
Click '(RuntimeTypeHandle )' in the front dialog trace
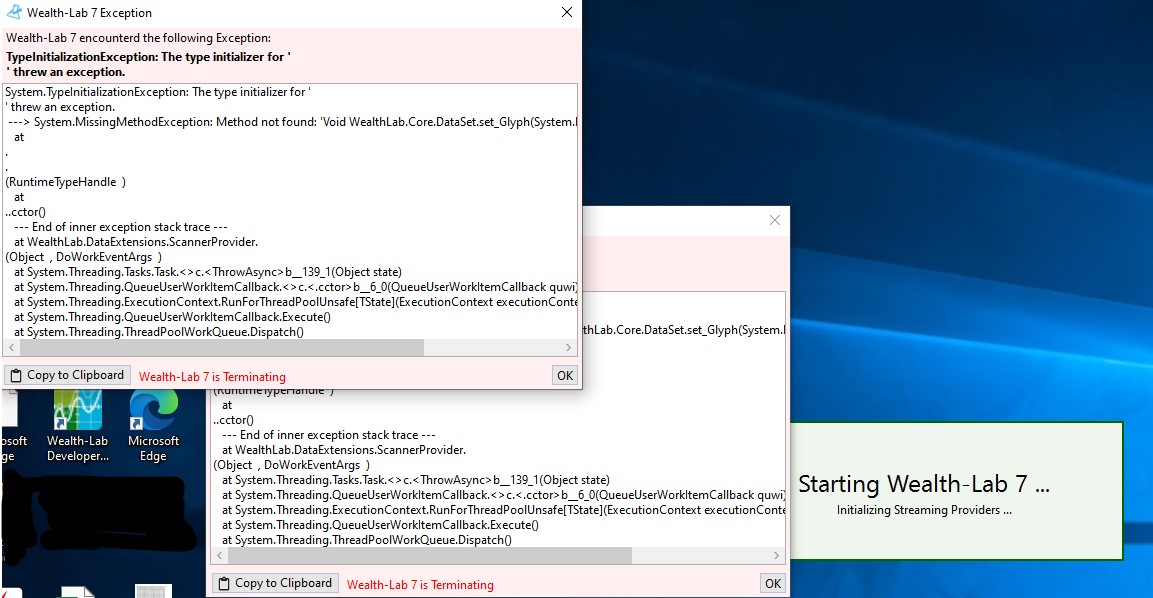click(x=65, y=182)
